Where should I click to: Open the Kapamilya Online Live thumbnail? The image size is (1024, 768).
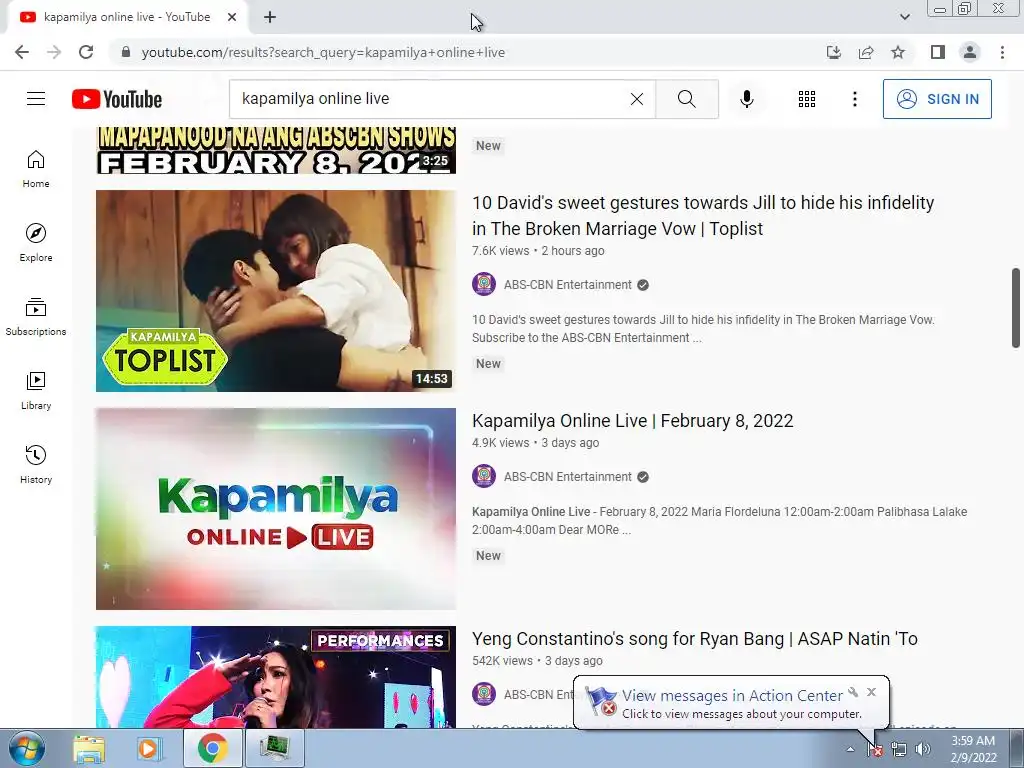point(276,509)
